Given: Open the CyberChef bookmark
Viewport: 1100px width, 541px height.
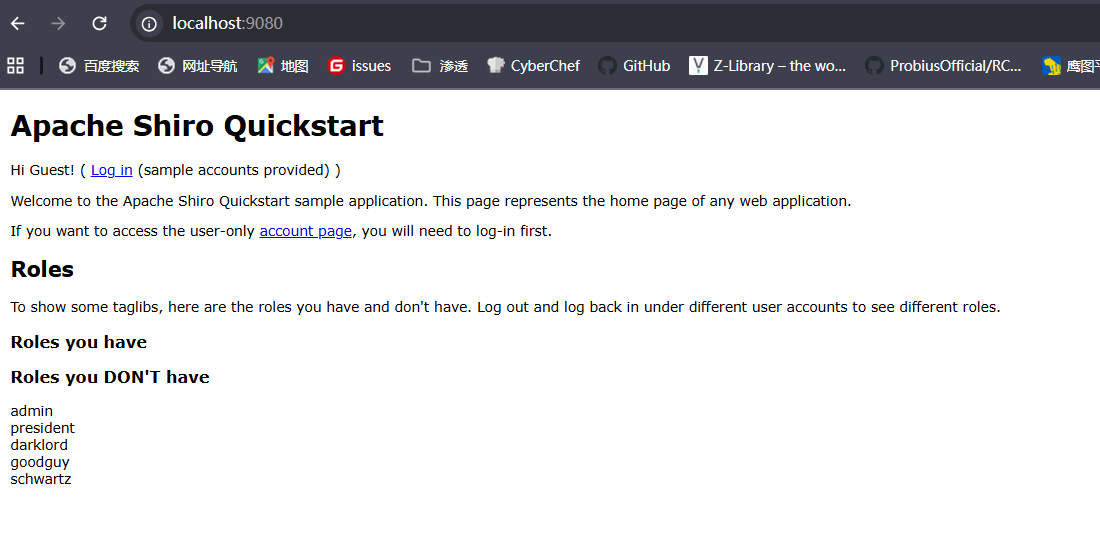Looking at the screenshot, I should tap(533, 66).
